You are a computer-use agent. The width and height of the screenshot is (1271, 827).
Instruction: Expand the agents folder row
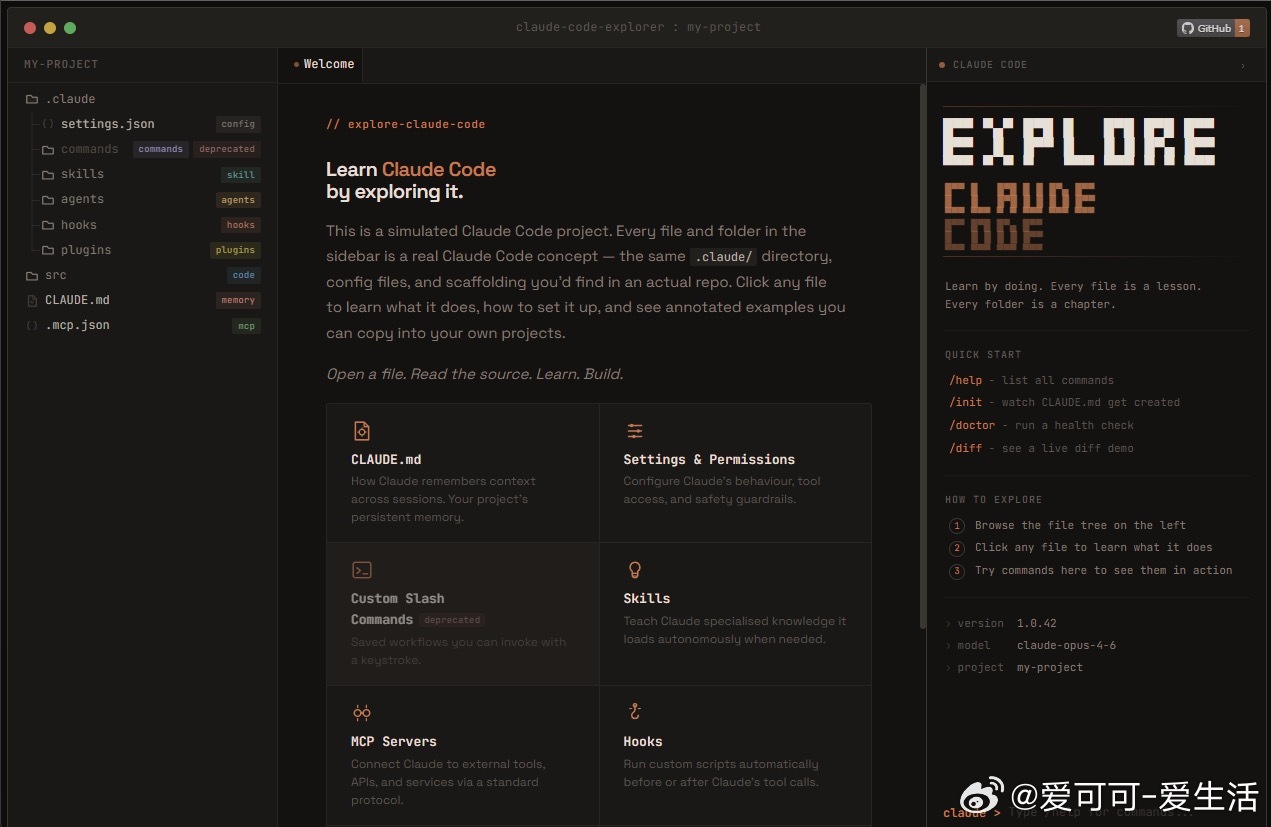[x=142, y=200]
